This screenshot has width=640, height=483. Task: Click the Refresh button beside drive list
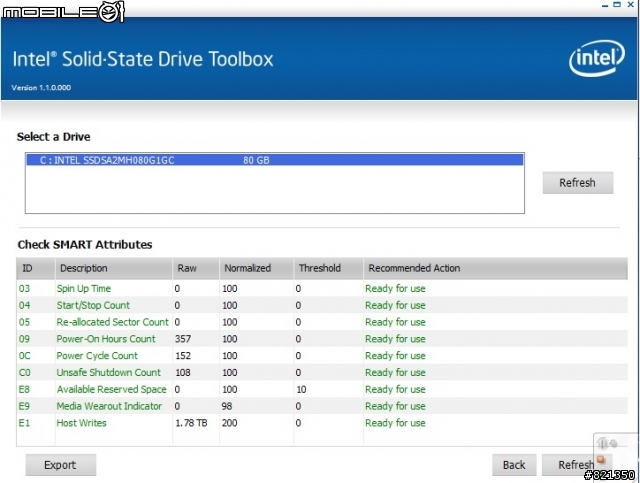[x=578, y=183]
